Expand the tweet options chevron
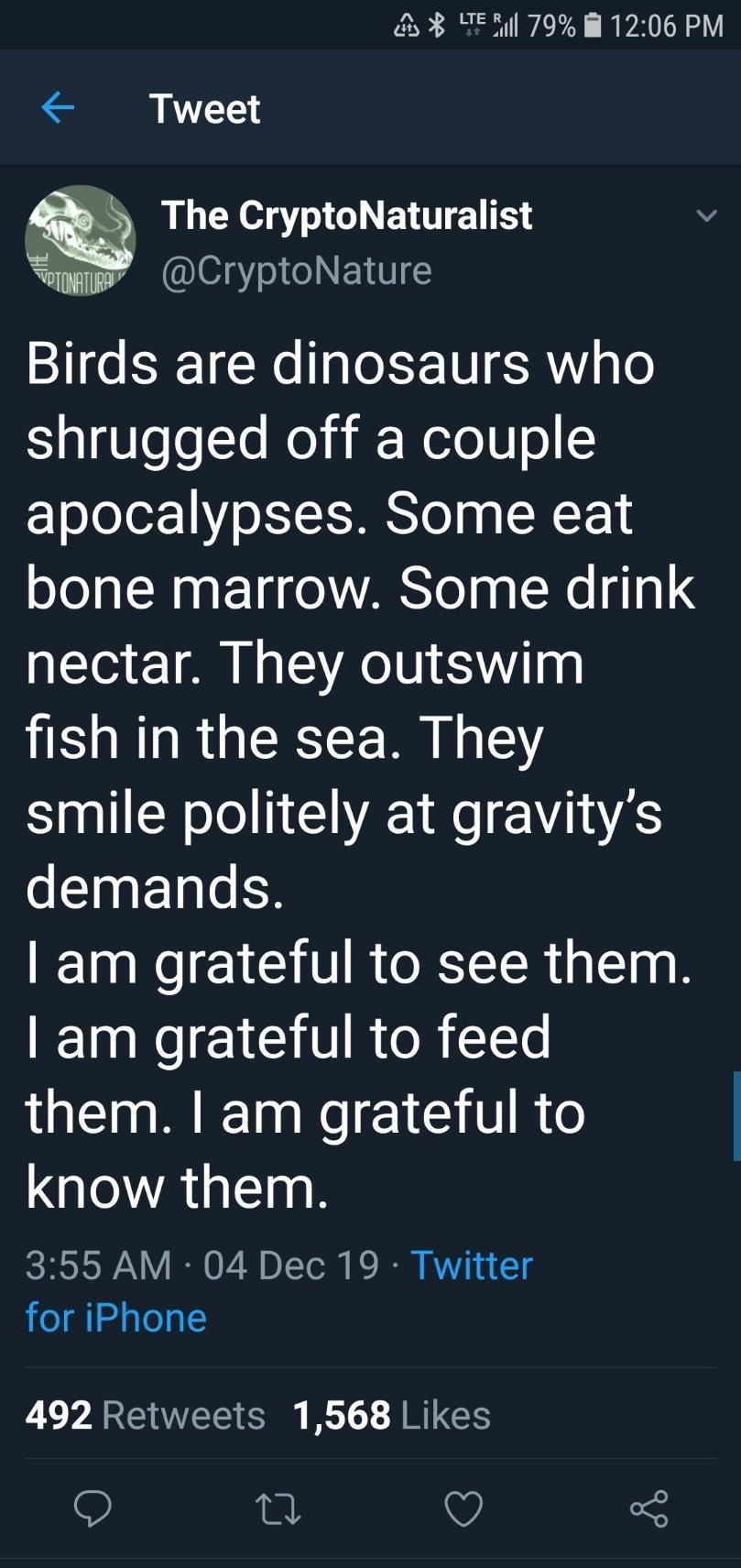 (705, 216)
